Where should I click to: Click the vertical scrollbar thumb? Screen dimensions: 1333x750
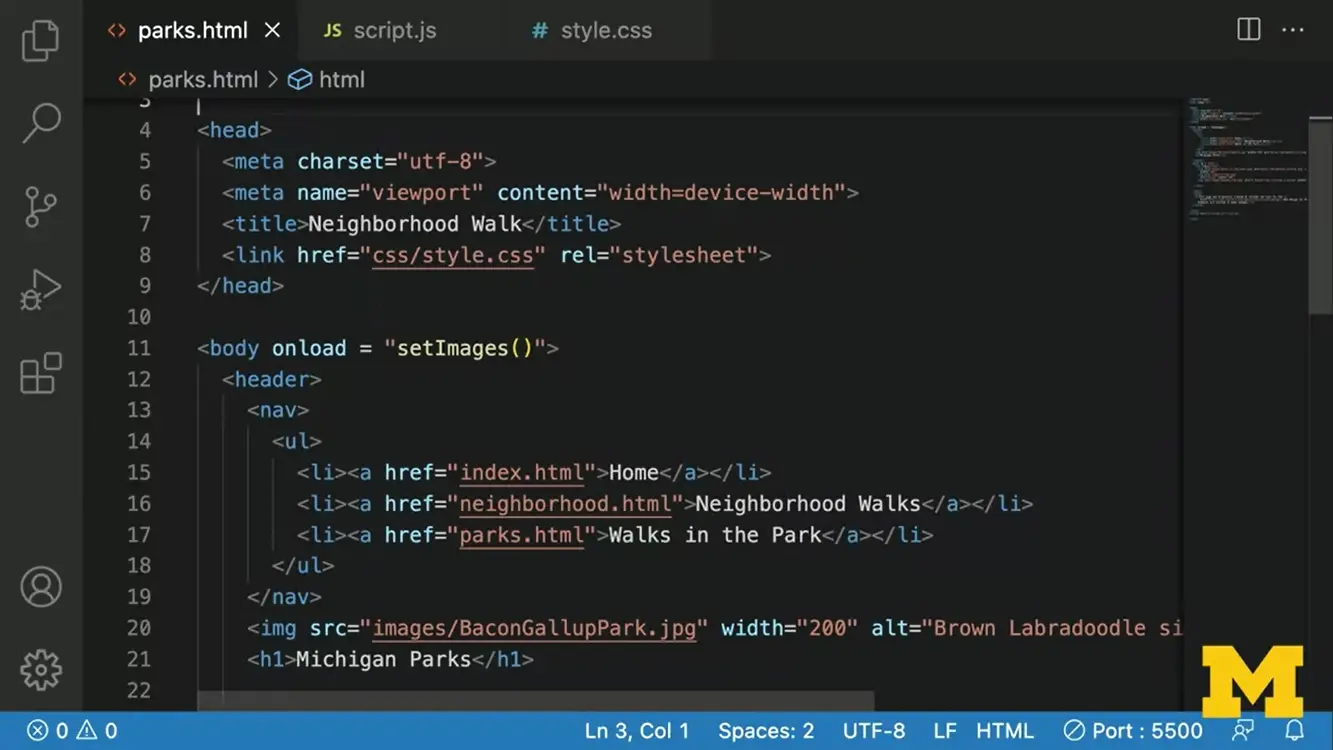click(x=1320, y=215)
